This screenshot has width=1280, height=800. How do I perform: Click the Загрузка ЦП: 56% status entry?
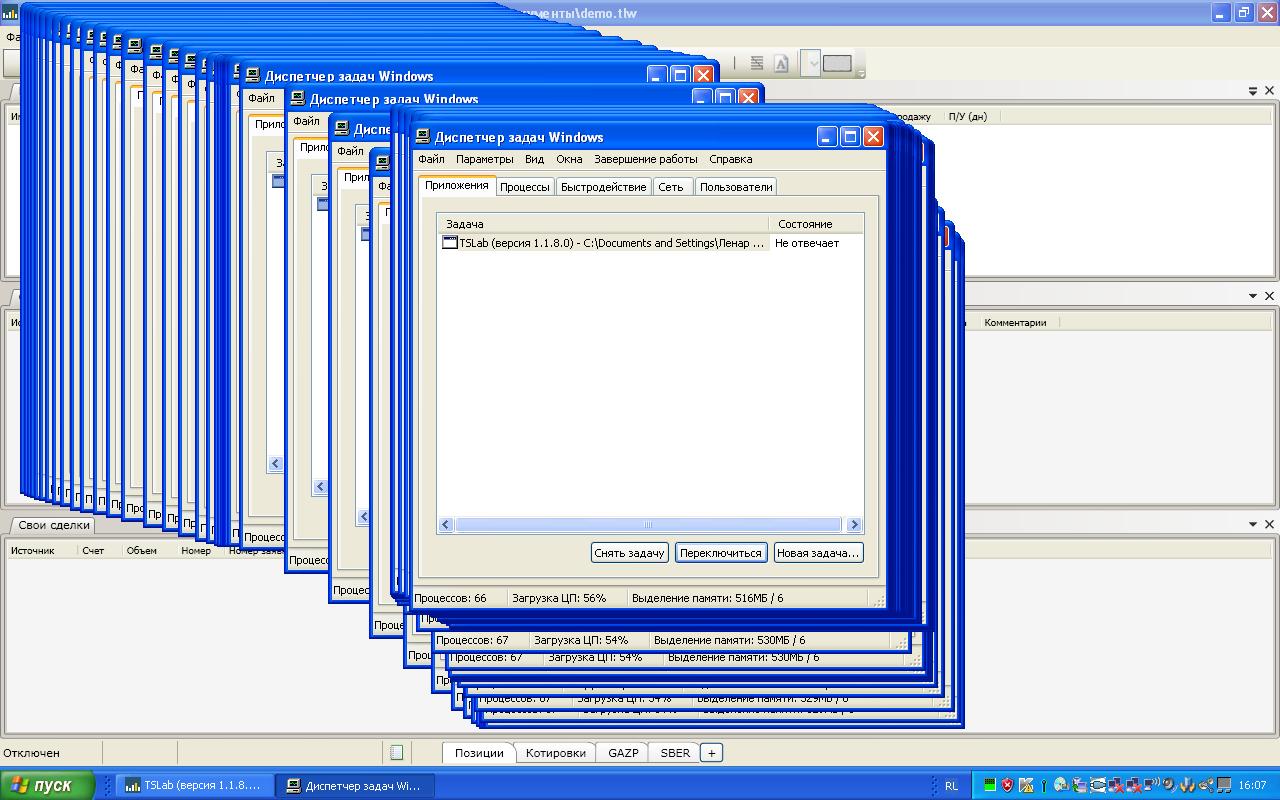[x=559, y=598]
